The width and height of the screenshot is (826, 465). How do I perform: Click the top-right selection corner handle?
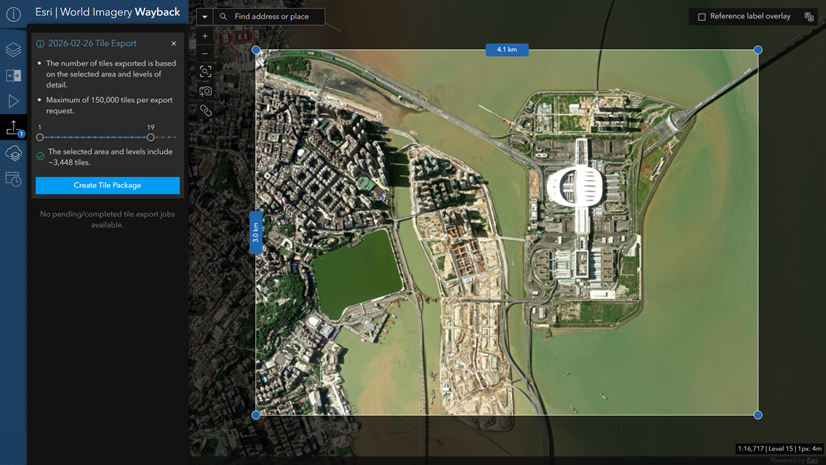758,50
